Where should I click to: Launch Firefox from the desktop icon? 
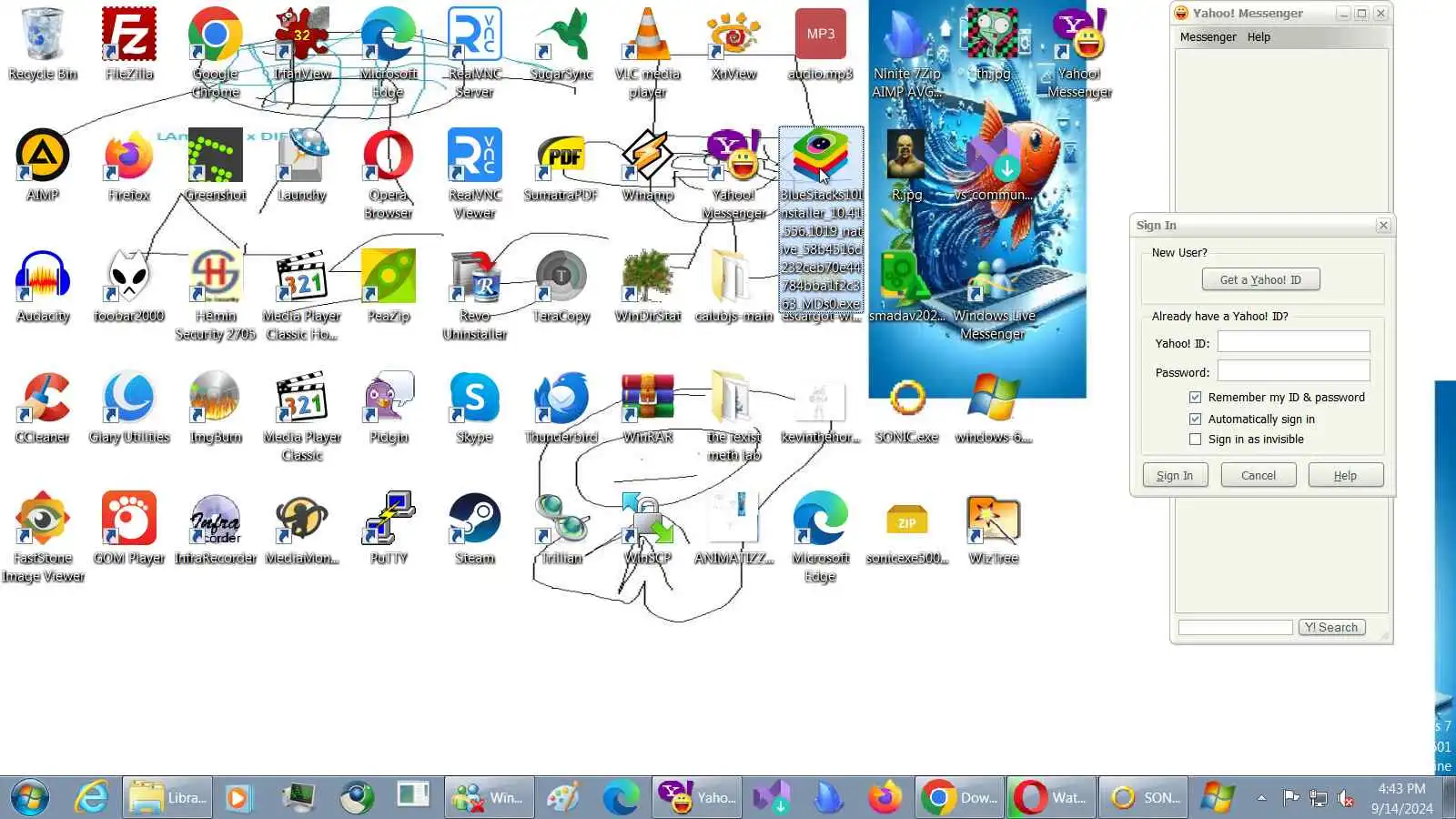click(x=128, y=165)
